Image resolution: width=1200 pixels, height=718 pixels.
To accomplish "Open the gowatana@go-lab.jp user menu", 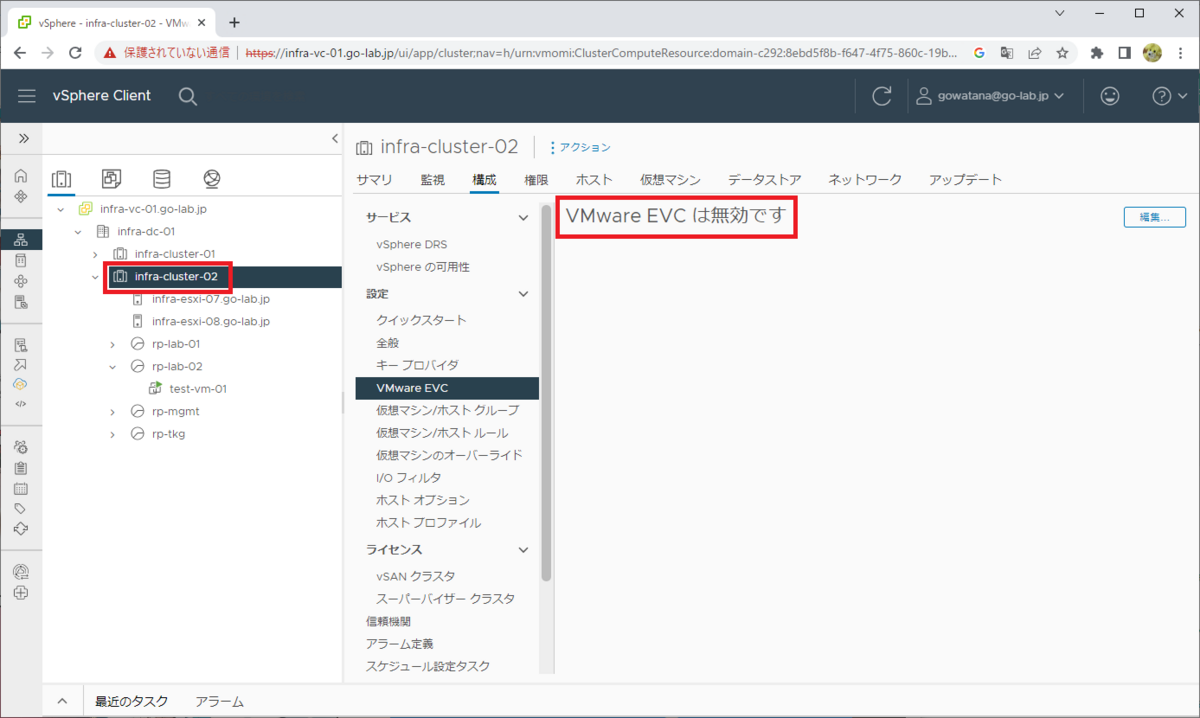I will [x=989, y=96].
